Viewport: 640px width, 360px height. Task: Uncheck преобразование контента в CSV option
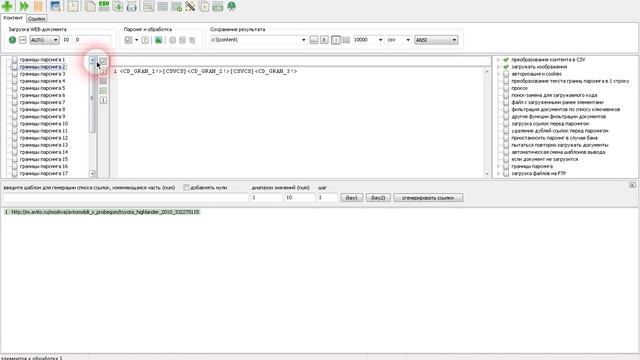tap(506, 60)
